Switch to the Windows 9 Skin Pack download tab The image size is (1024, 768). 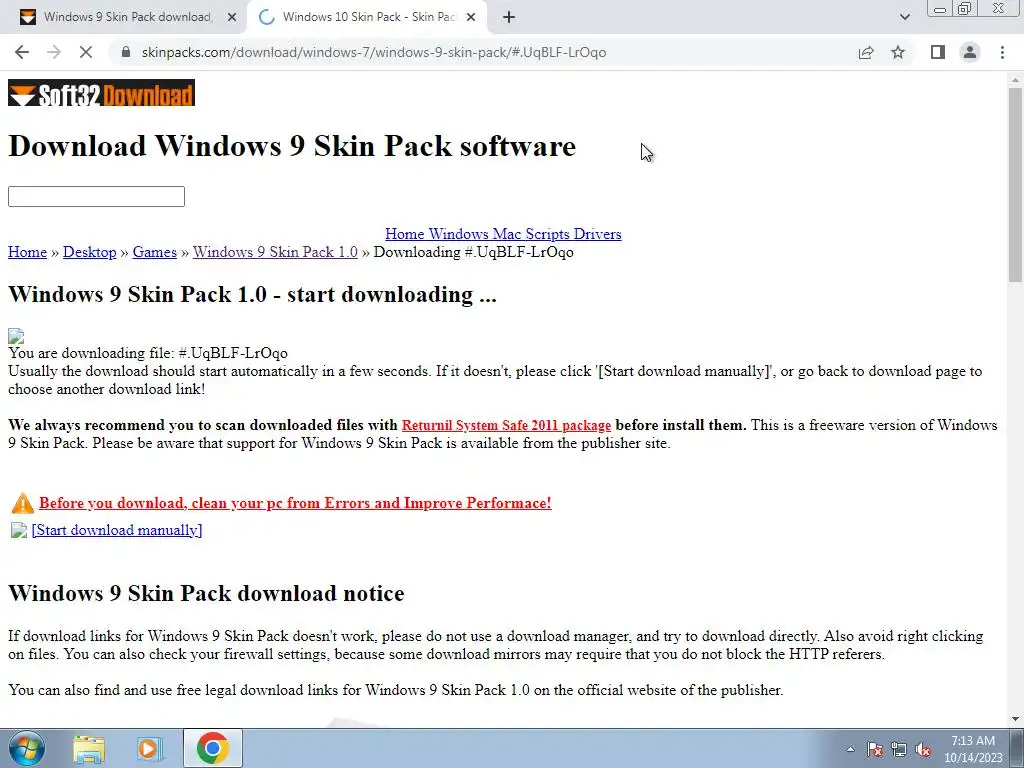coord(124,18)
